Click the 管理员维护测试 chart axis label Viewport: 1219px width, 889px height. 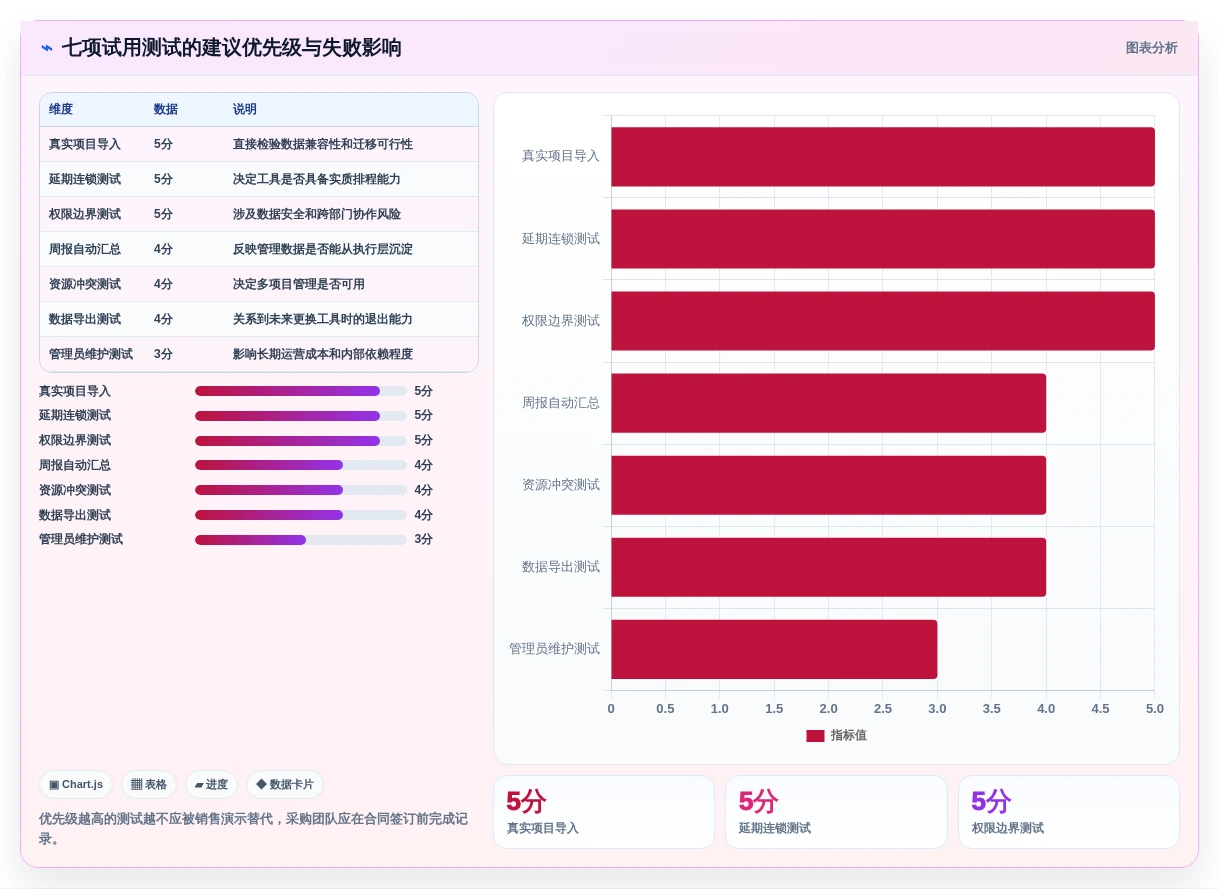click(554, 649)
